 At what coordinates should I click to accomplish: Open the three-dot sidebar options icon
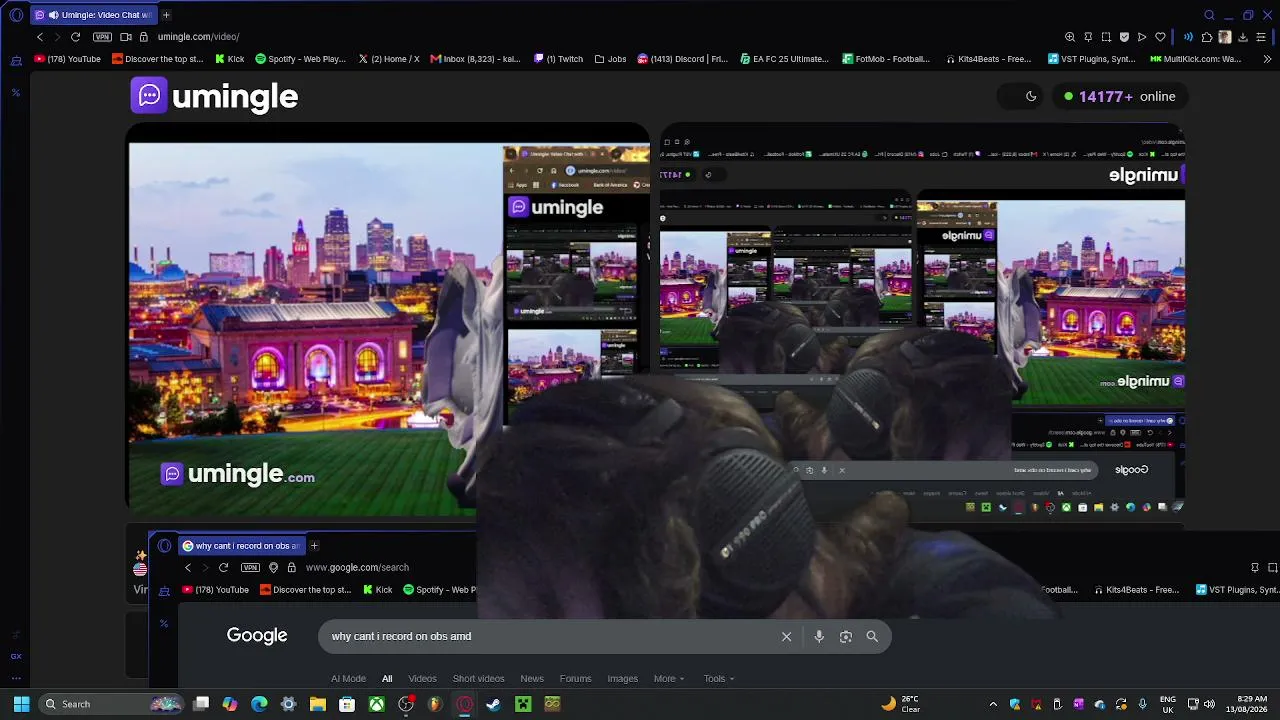[16, 678]
